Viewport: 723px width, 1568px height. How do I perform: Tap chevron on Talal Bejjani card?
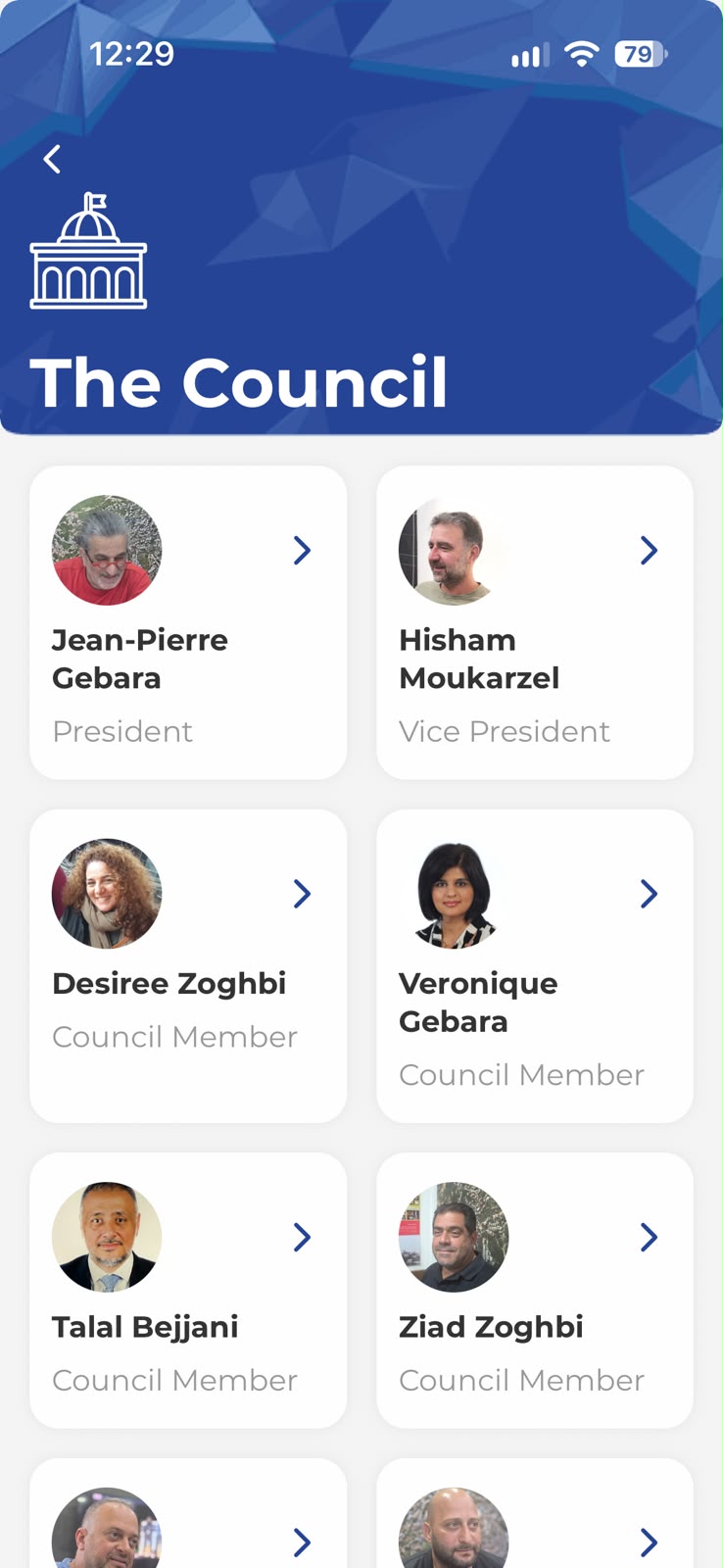[x=302, y=1237]
